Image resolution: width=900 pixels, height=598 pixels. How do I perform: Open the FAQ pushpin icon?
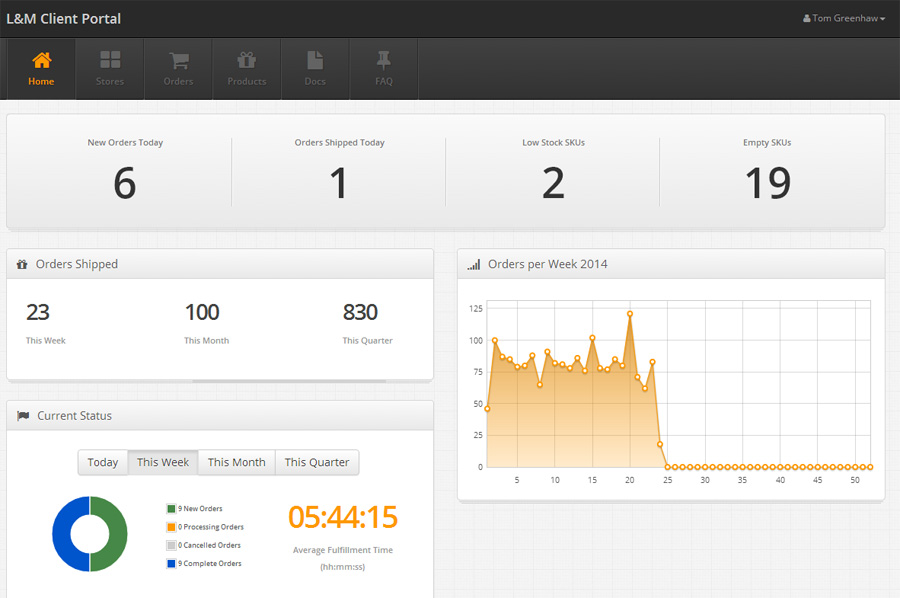tap(384, 60)
